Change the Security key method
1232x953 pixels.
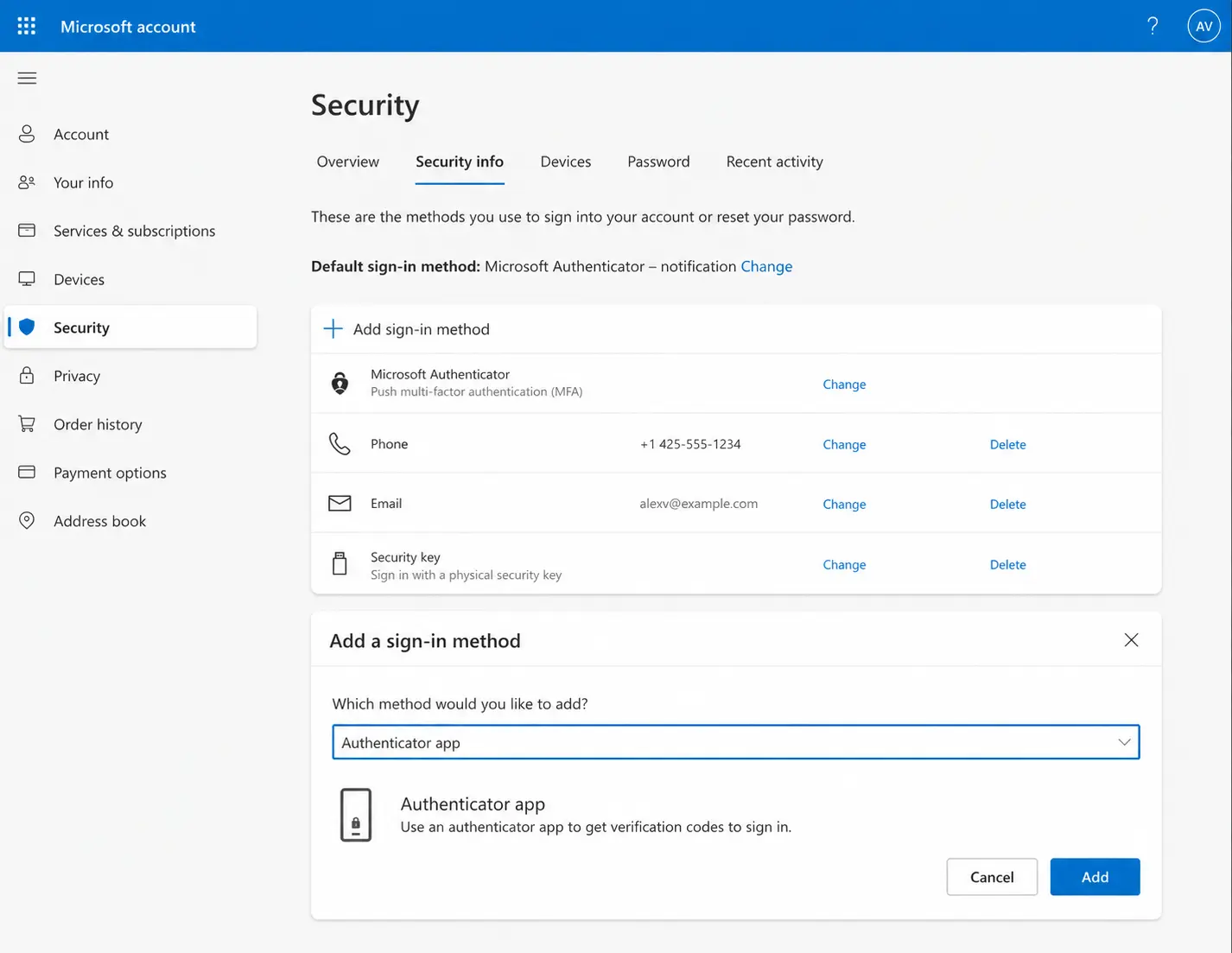[x=844, y=565]
